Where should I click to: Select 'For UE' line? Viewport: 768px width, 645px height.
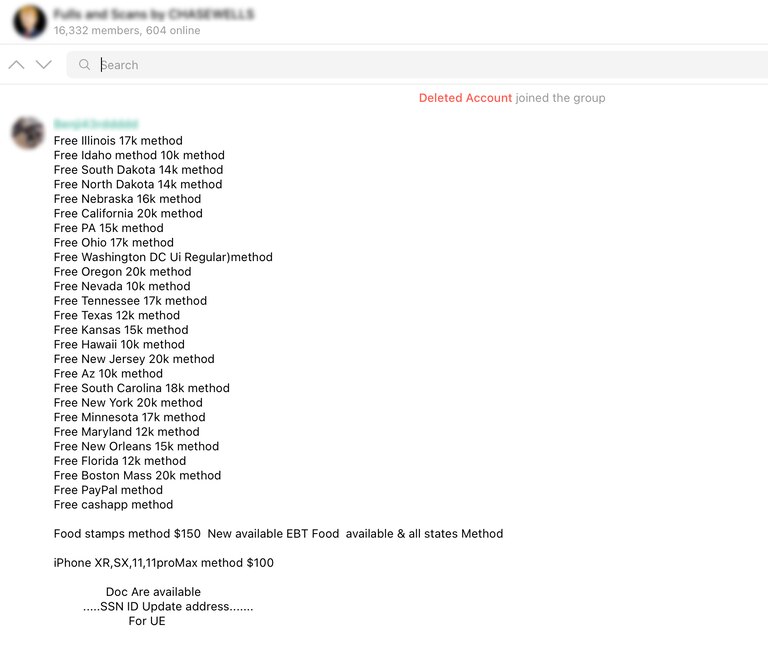[x=147, y=621]
